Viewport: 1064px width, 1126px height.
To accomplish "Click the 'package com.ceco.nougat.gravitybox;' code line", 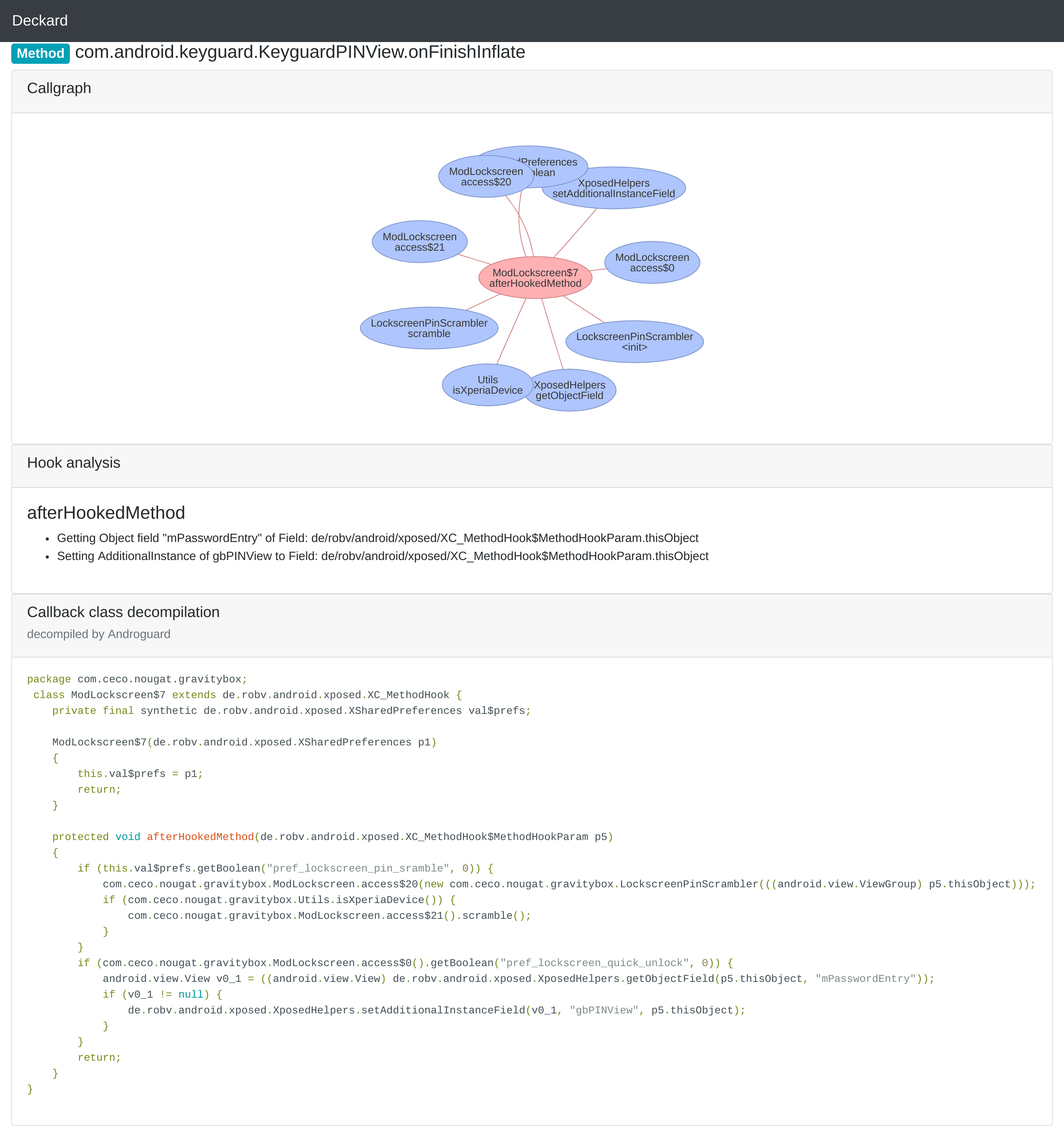I will [x=137, y=679].
